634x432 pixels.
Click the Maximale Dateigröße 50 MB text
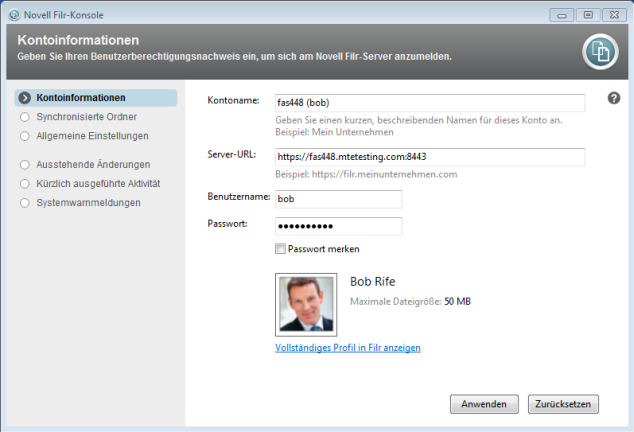tap(410, 301)
